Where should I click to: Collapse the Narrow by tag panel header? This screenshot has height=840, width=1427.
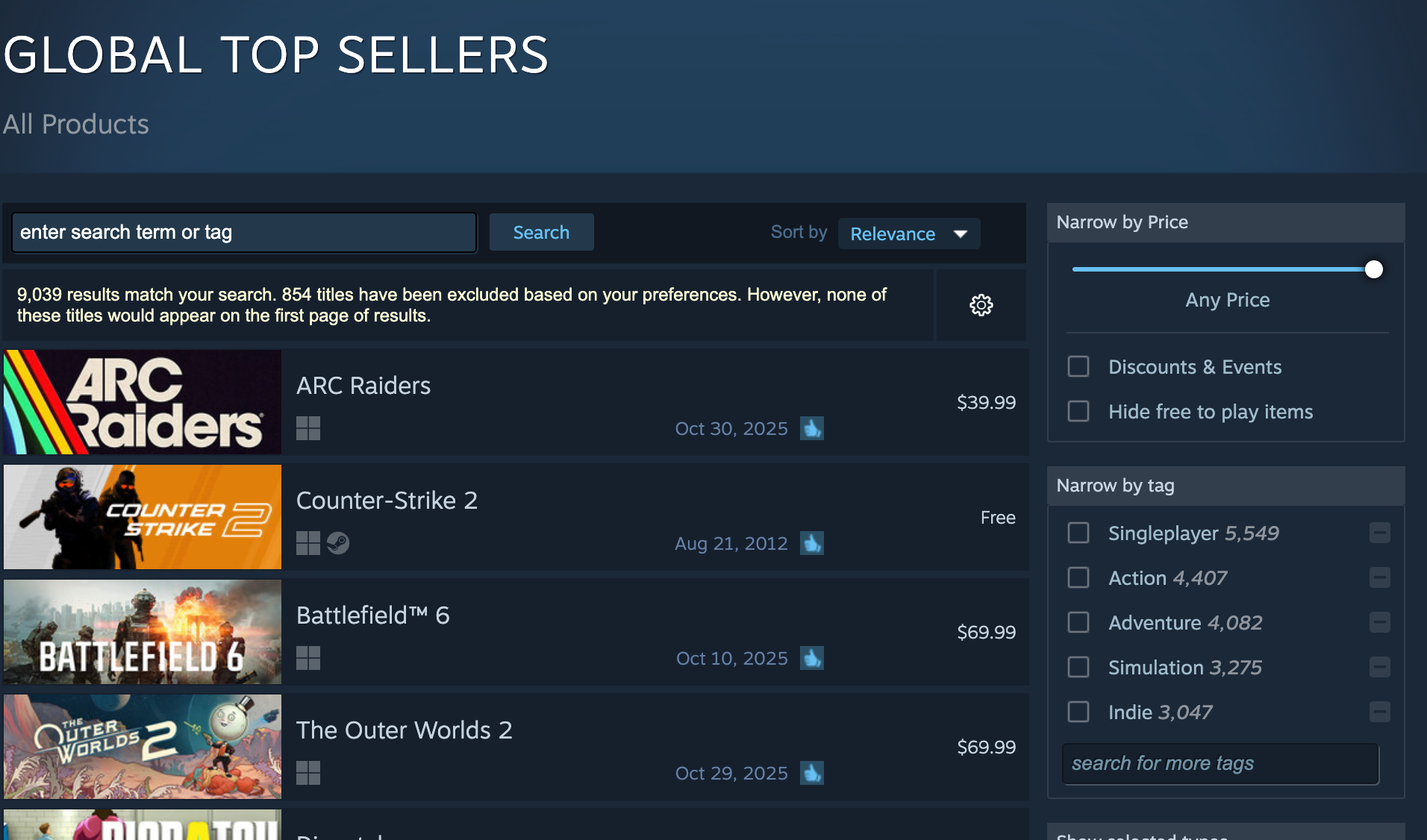tap(1225, 486)
